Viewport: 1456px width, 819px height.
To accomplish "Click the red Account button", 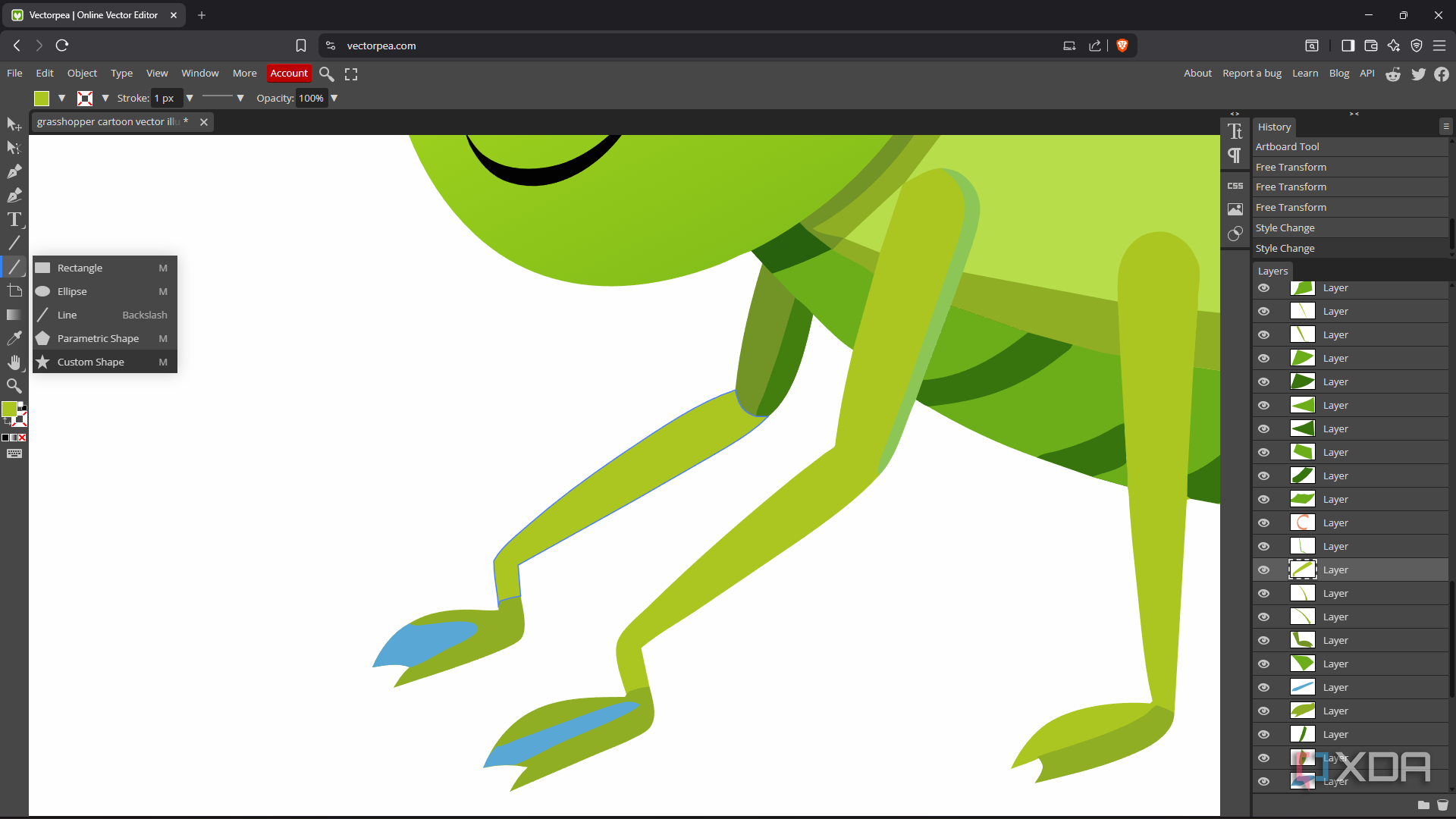I will coord(289,74).
